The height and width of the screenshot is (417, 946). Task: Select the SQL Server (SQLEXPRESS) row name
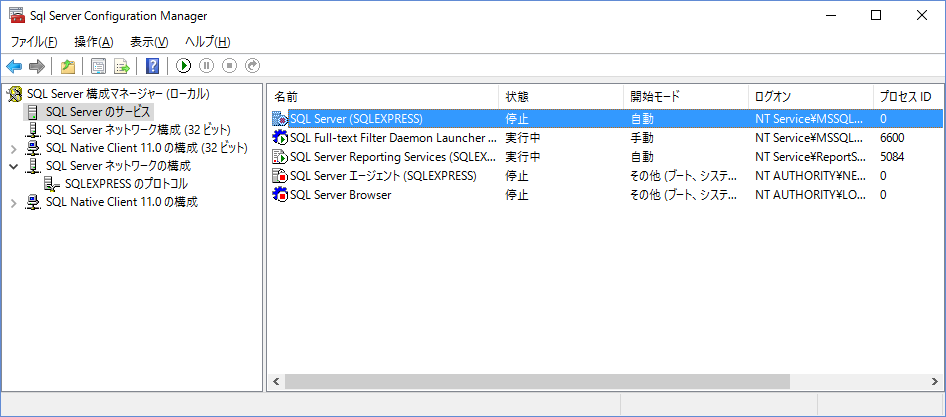pos(356,118)
